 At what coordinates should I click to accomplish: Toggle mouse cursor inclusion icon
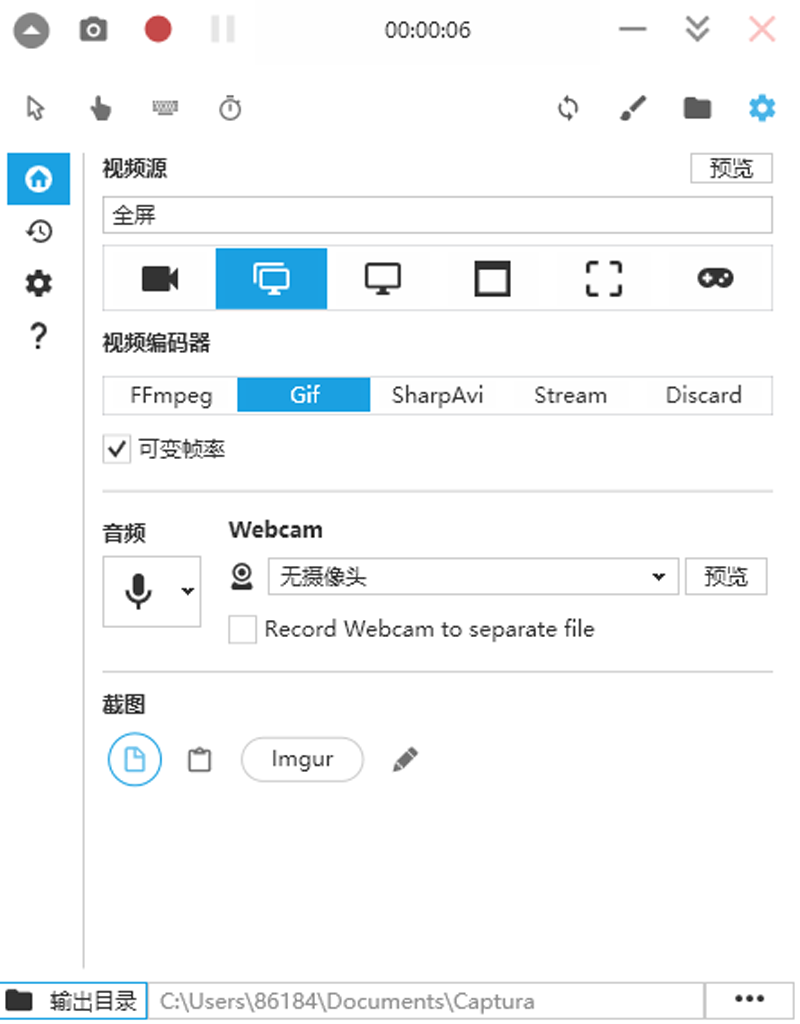click(x=36, y=108)
